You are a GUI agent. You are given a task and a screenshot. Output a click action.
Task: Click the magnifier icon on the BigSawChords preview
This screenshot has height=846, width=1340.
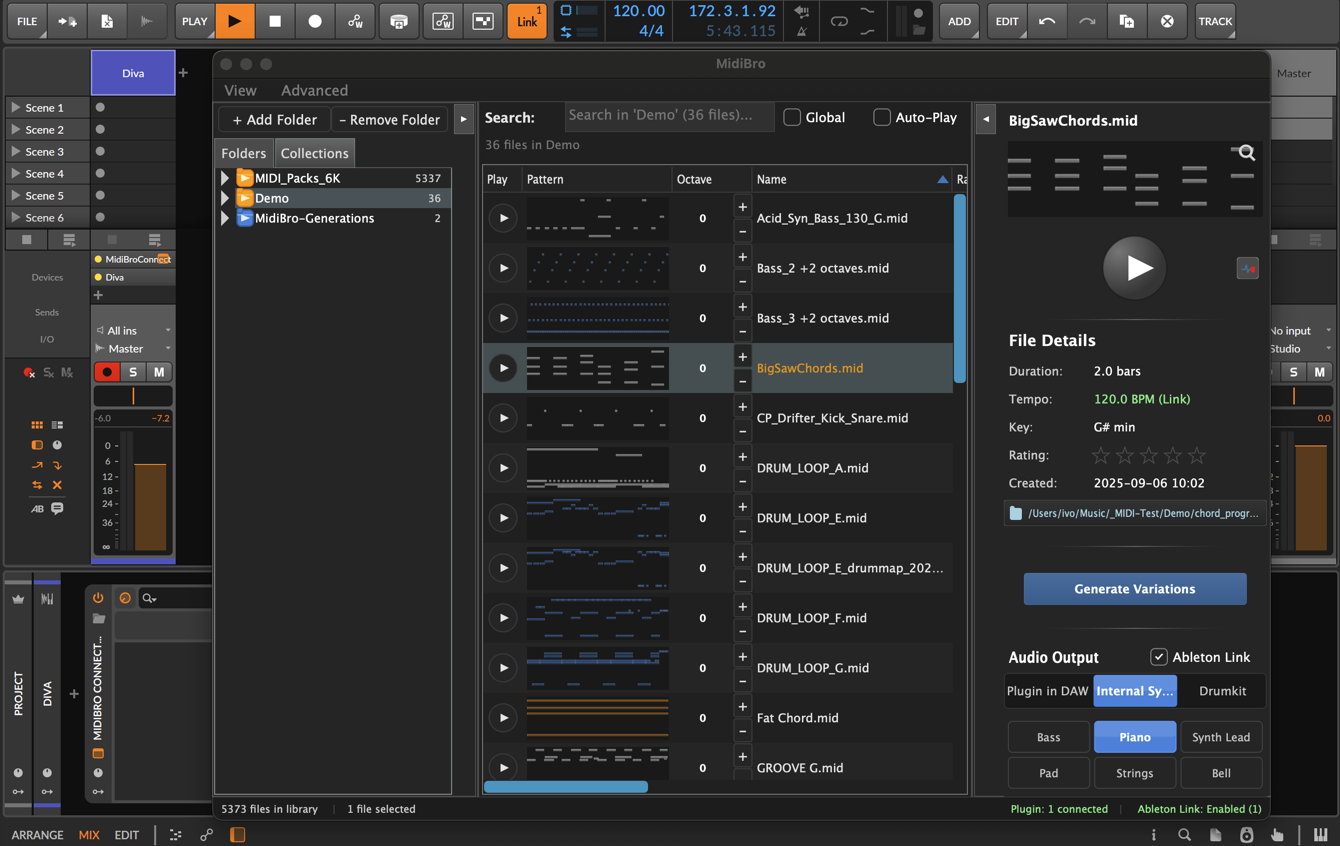[1246, 153]
